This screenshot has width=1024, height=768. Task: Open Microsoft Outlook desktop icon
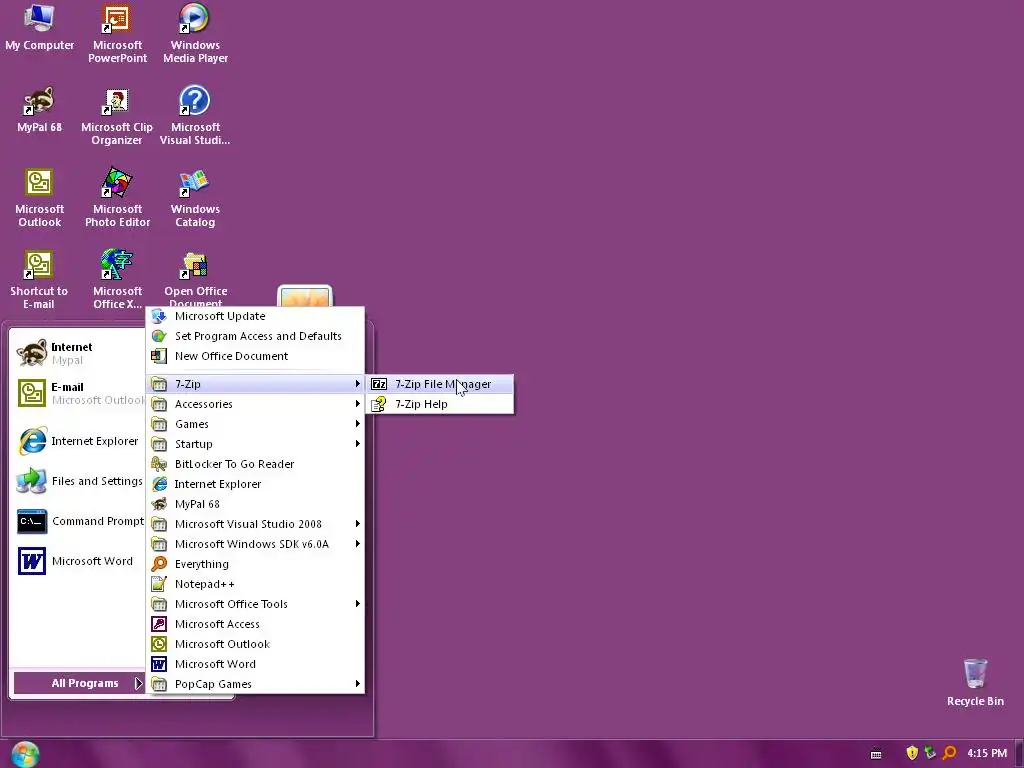coord(39,198)
